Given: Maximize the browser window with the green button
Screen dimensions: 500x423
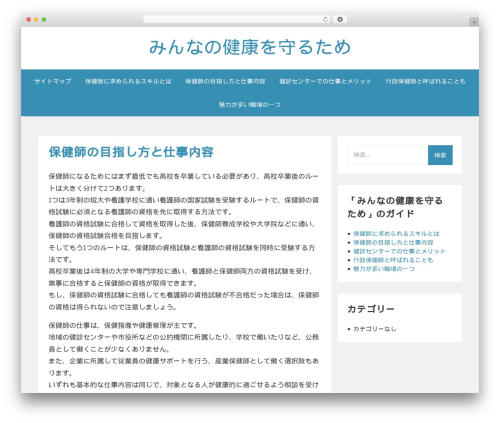Looking at the screenshot, I should 44,20.
